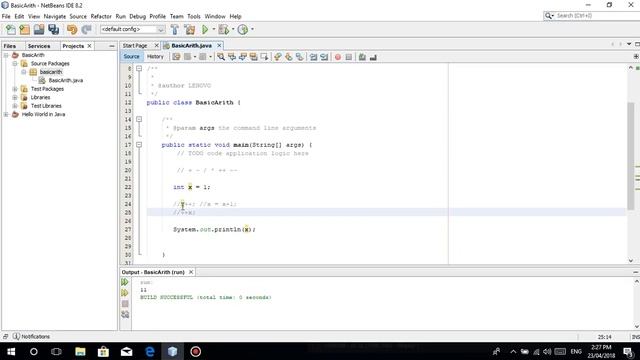Open the Refactor menu

pos(101,16)
